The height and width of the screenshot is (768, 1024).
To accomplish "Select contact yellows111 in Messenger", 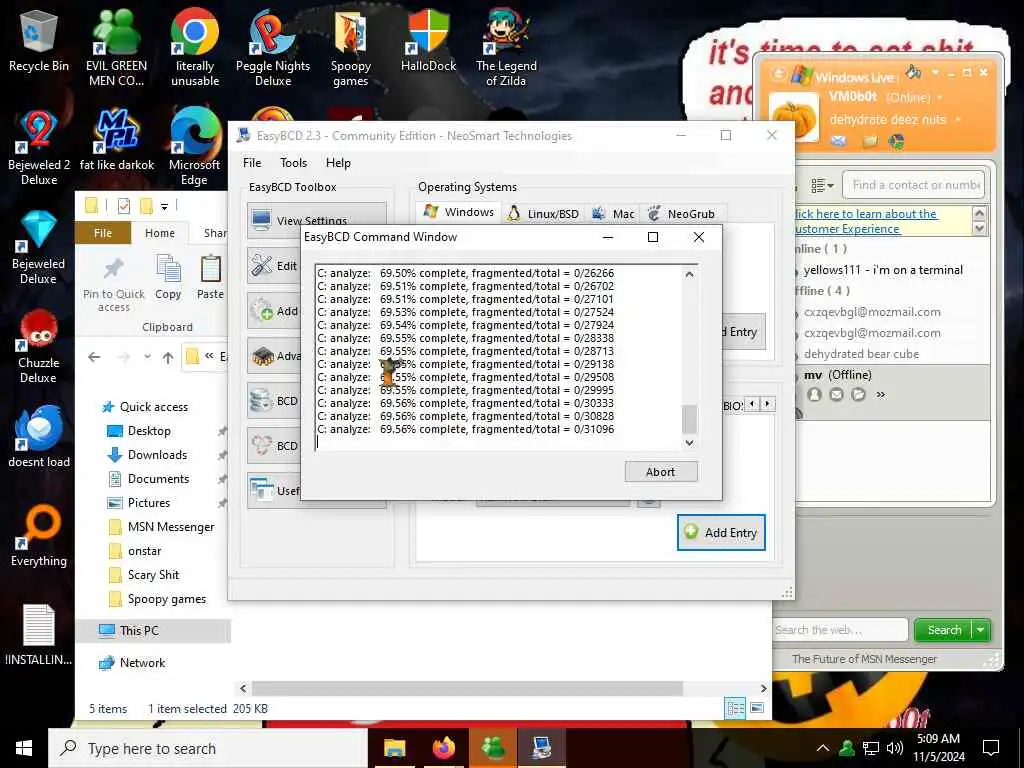I will click(882, 270).
